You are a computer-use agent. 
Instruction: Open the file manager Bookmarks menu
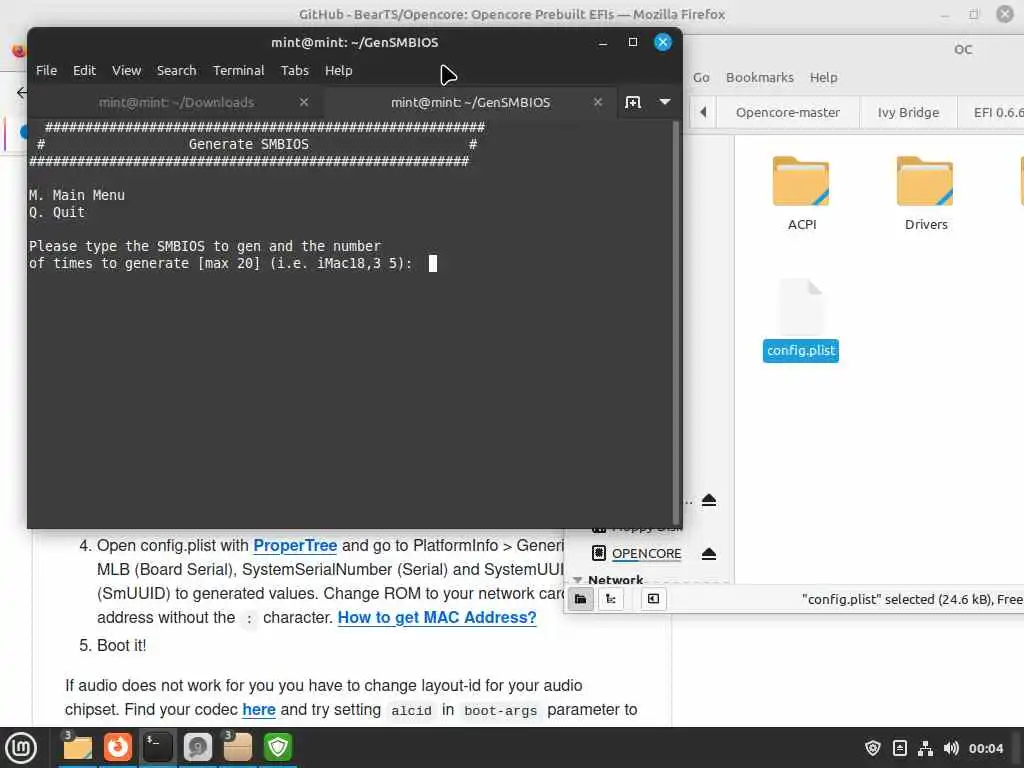(x=760, y=78)
